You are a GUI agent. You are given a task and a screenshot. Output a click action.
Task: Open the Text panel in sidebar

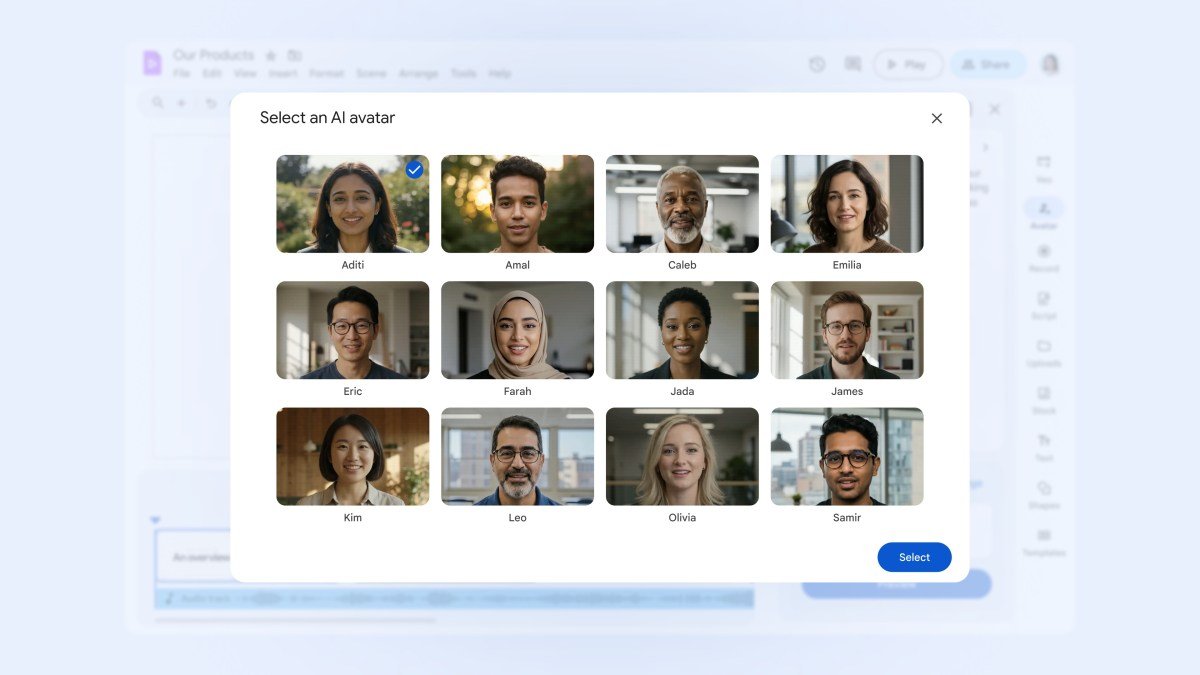coord(1044,446)
